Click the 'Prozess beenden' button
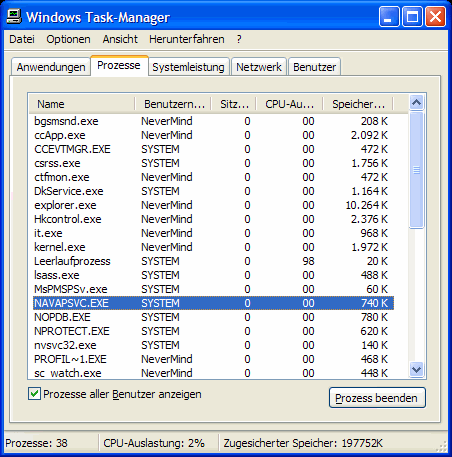452x457 pixels. (377, 397)
